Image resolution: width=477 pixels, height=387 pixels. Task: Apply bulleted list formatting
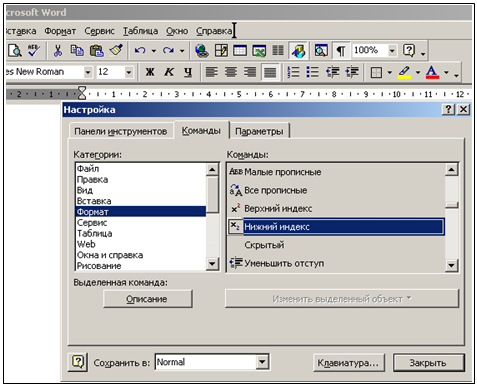point(313,72)
